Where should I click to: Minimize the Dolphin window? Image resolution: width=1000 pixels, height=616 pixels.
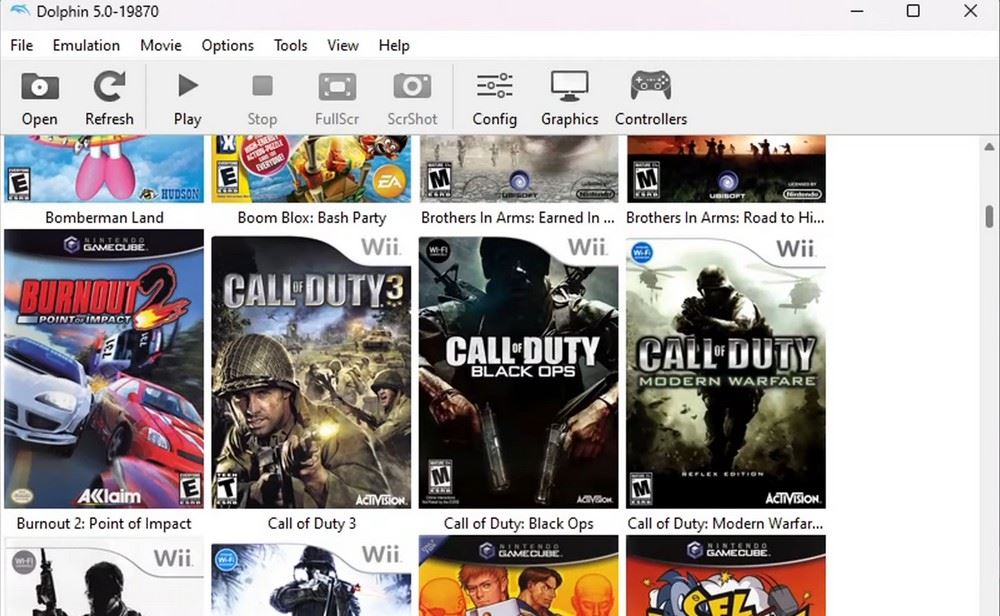click(x=857, y=11)
